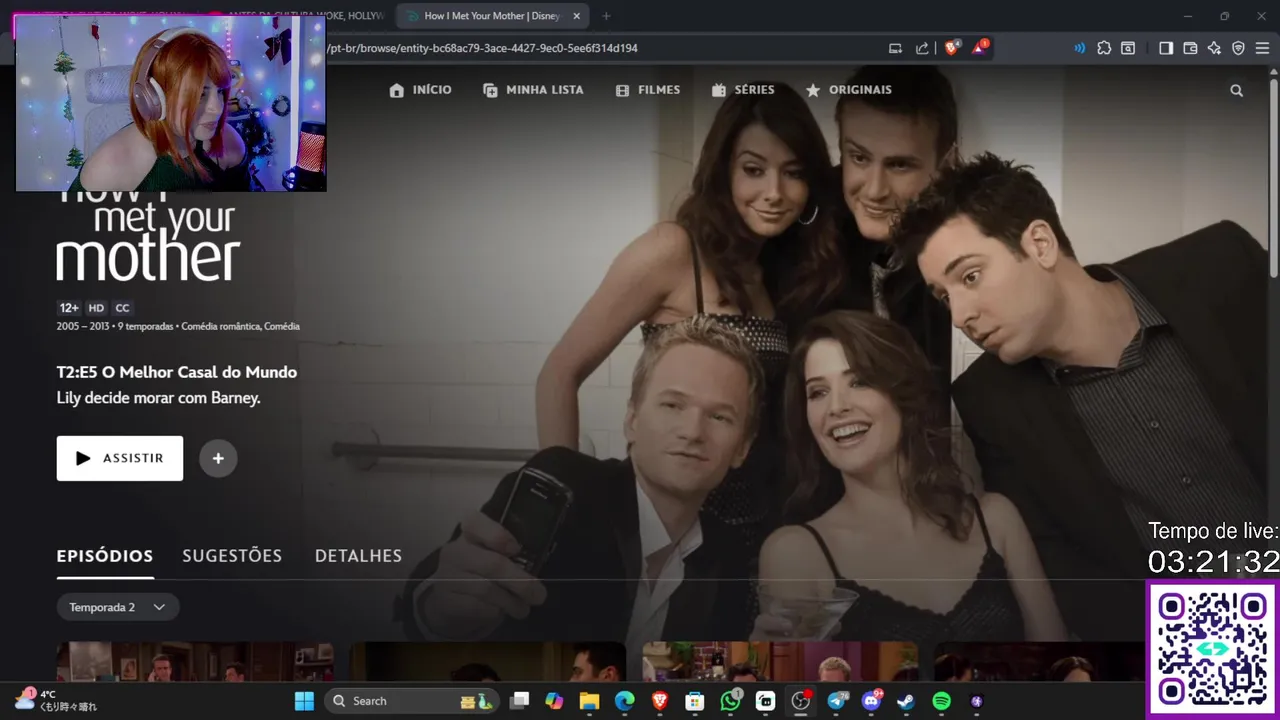Click the page vertical scrollbar
This screenshot has height=720, width=1280.
tap(1274, 180)
